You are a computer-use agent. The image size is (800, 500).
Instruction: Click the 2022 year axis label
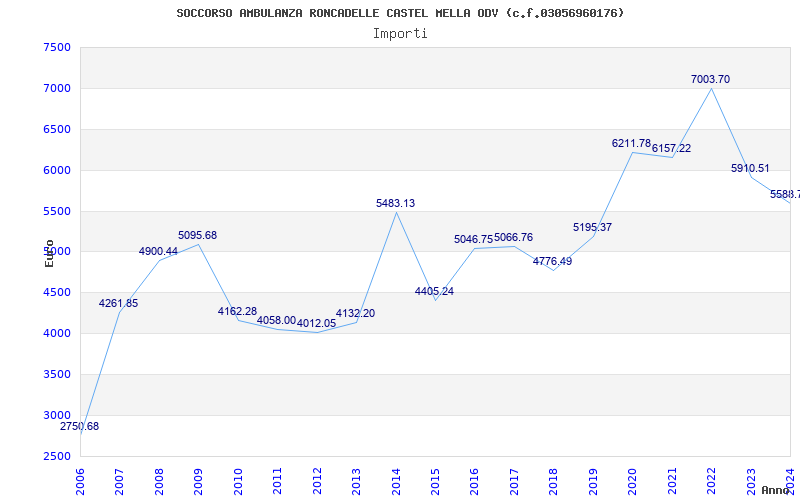pos(711,482)
